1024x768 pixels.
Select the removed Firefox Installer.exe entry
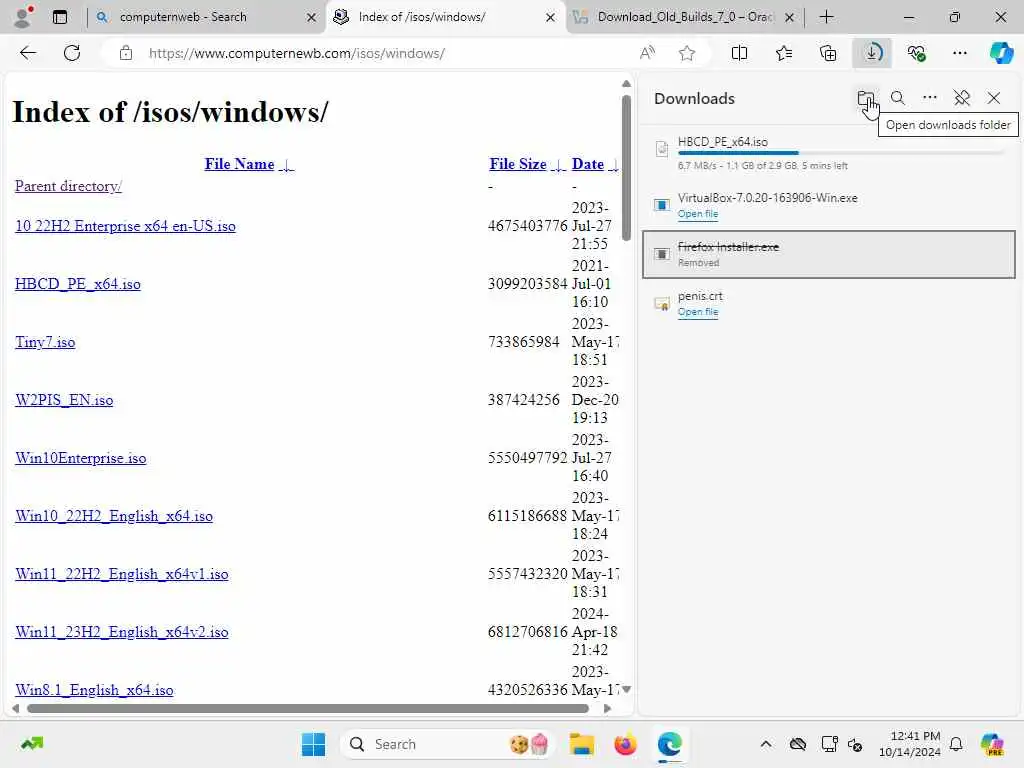click(x=828, y=254)
